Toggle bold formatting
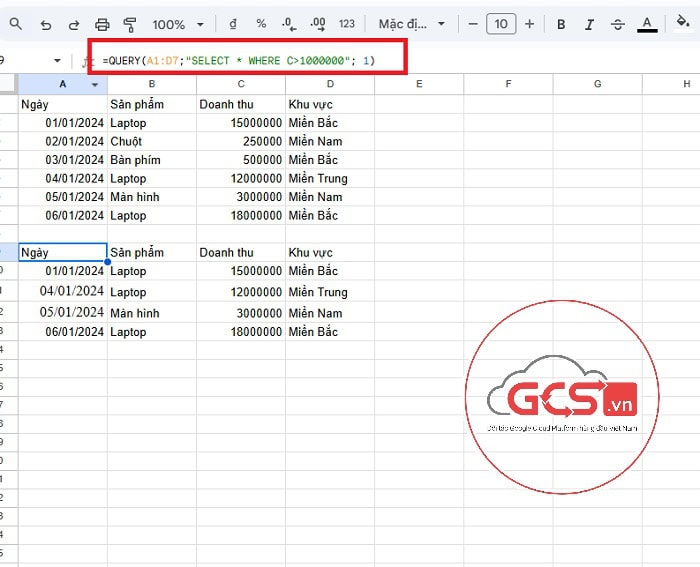Viewport: 700px width, 567px height. click(x=561, y=24)
